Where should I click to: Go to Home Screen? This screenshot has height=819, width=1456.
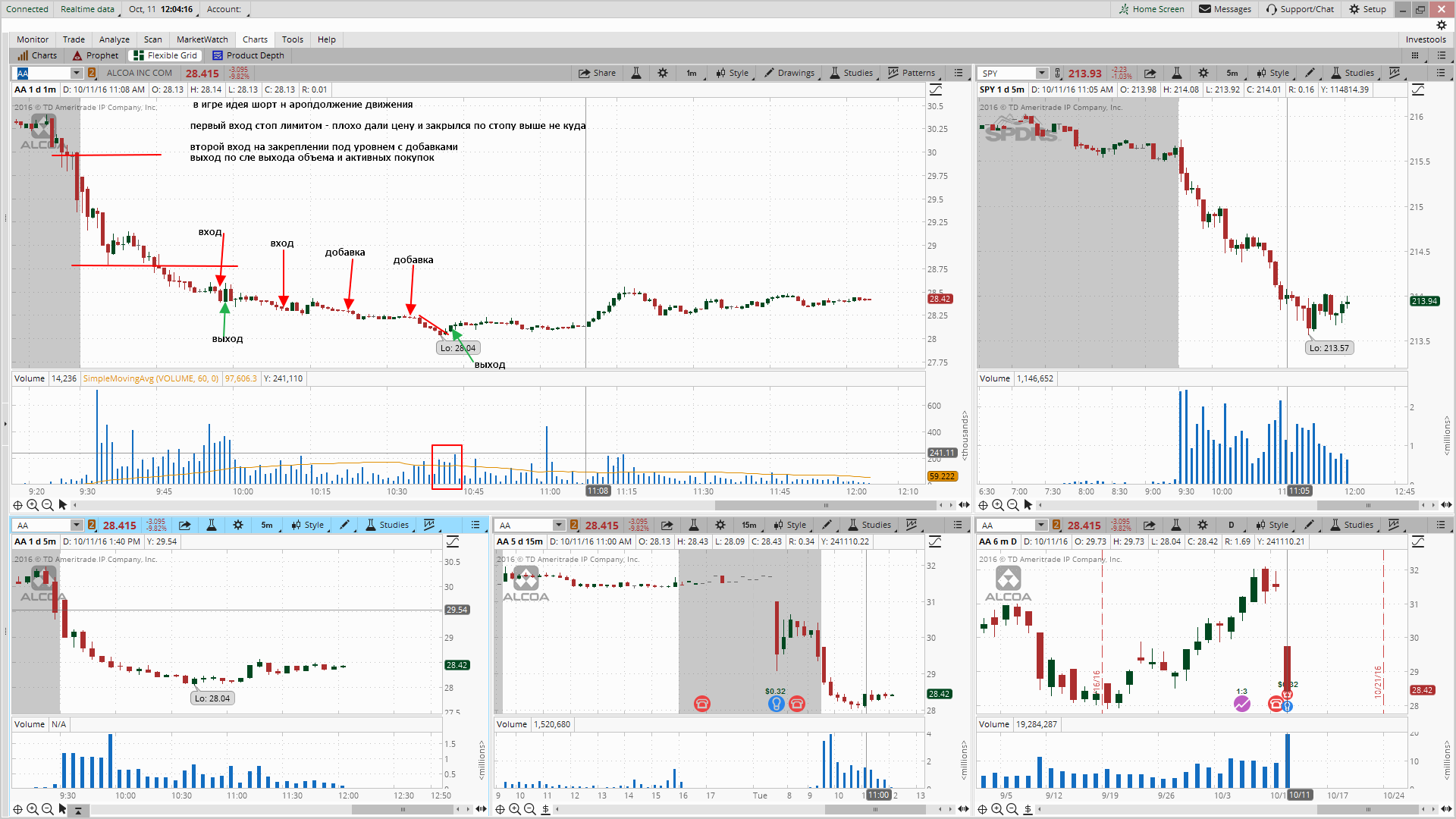1151,9
